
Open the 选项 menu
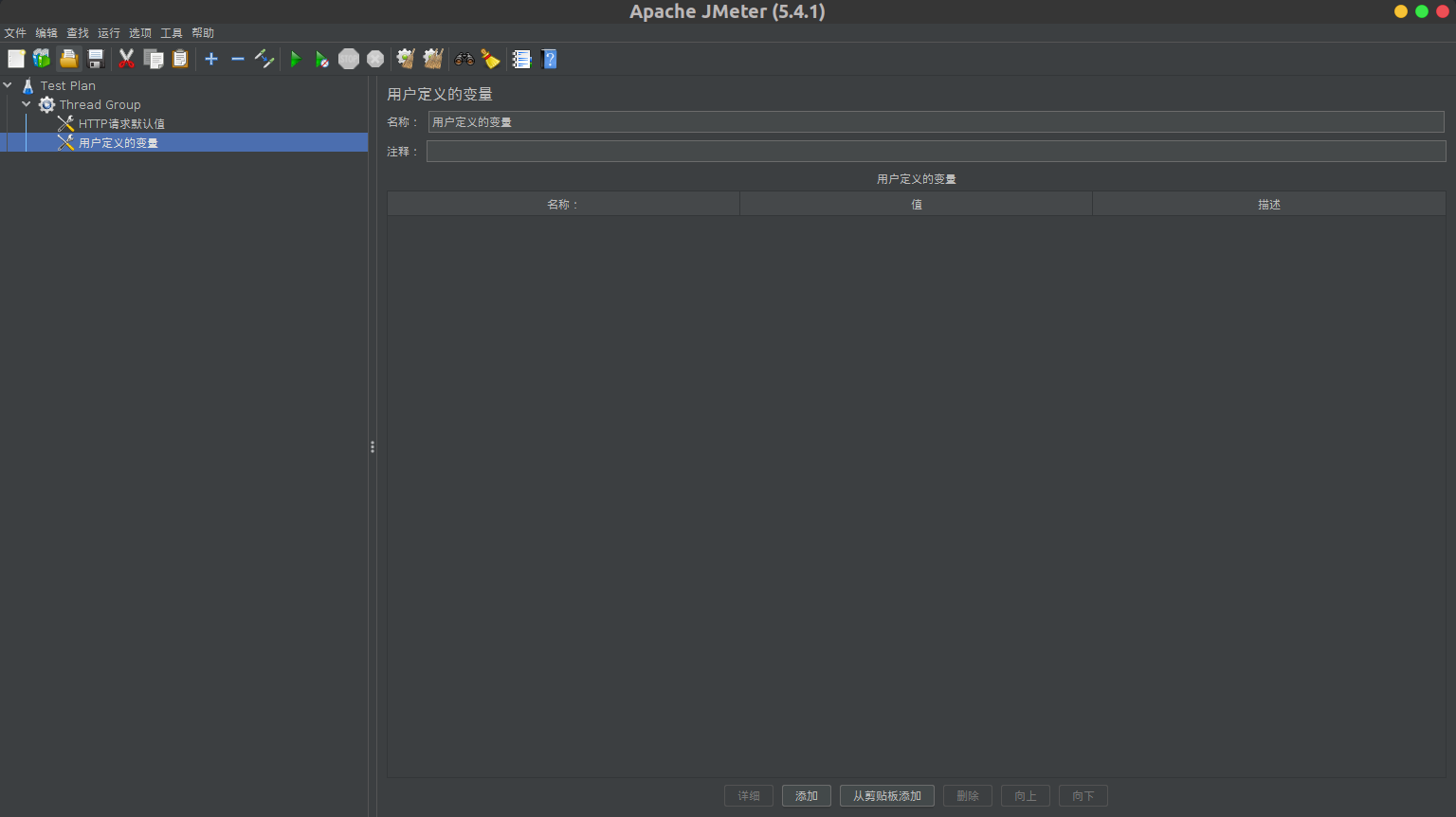click(x=140, y=32)
